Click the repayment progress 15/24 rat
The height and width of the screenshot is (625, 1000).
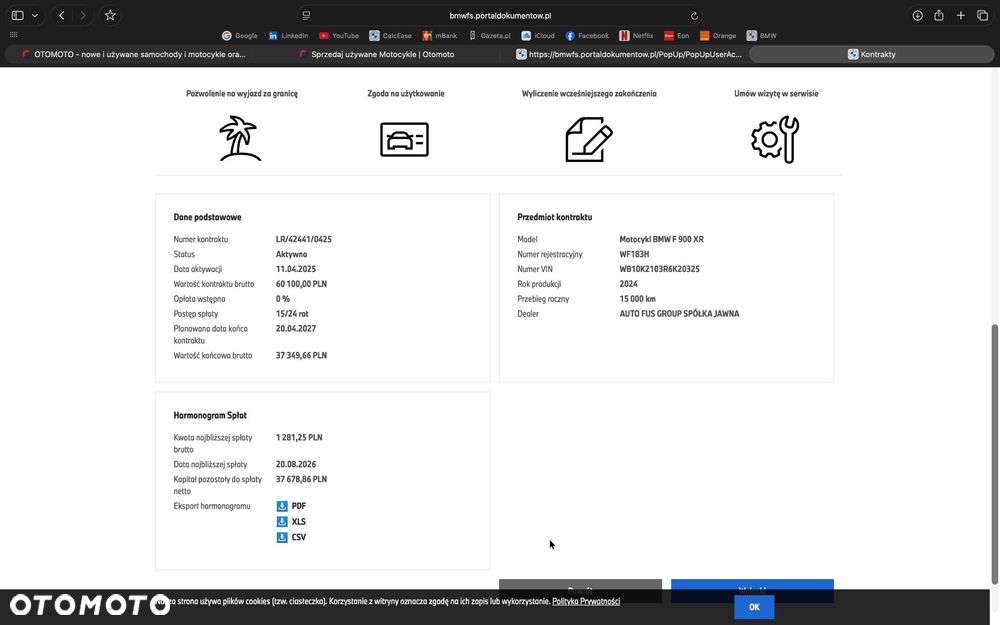pos(292,314)
